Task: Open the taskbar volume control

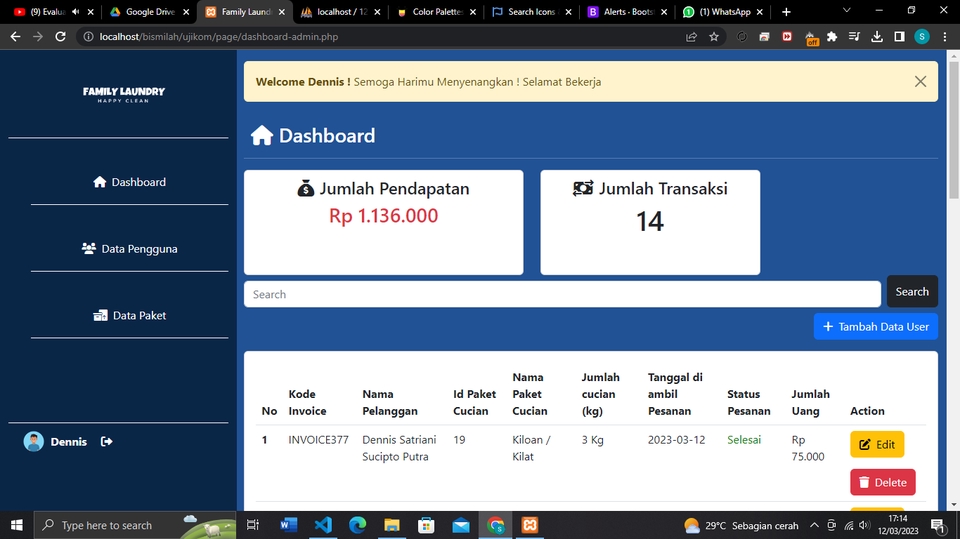Action: (864, 525)
